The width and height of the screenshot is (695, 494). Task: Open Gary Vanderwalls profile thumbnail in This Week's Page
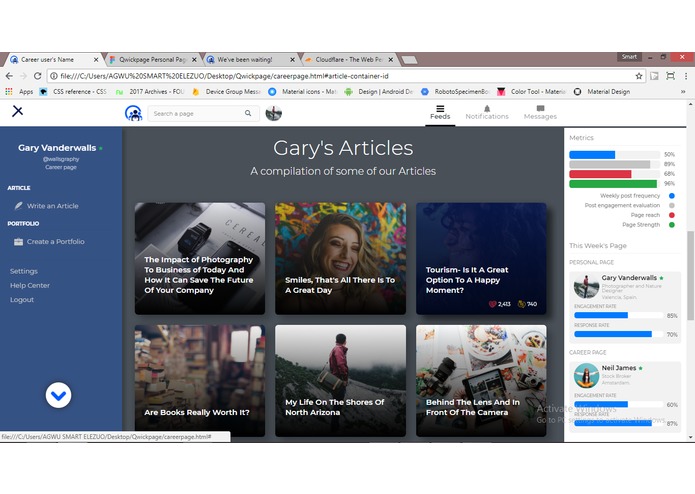tap(586, 286)
